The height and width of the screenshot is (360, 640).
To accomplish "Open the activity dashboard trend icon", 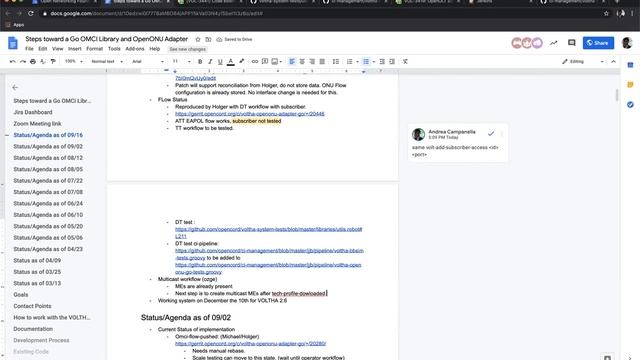I will pyautogui.click(x=553, y=43).
